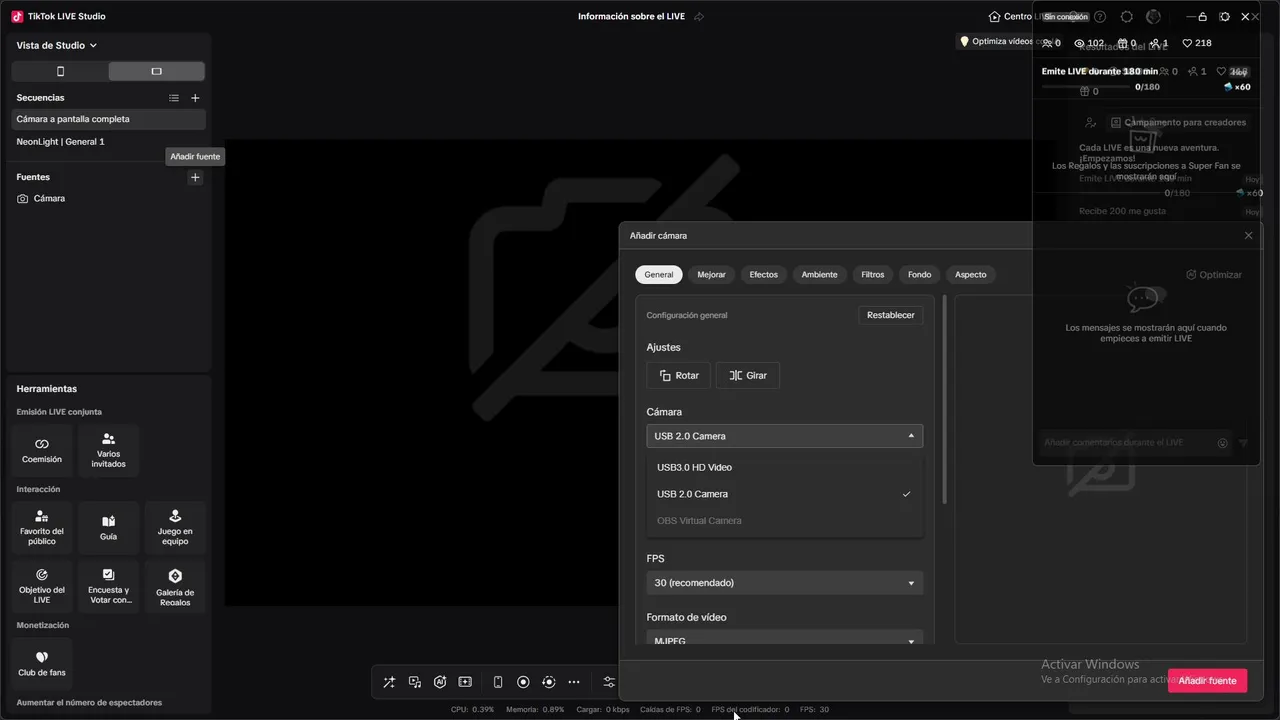Switch to the Aspecto tab
Image resolution: width=1280 pixels, height=720 pixels.
(x=971, y=275)
